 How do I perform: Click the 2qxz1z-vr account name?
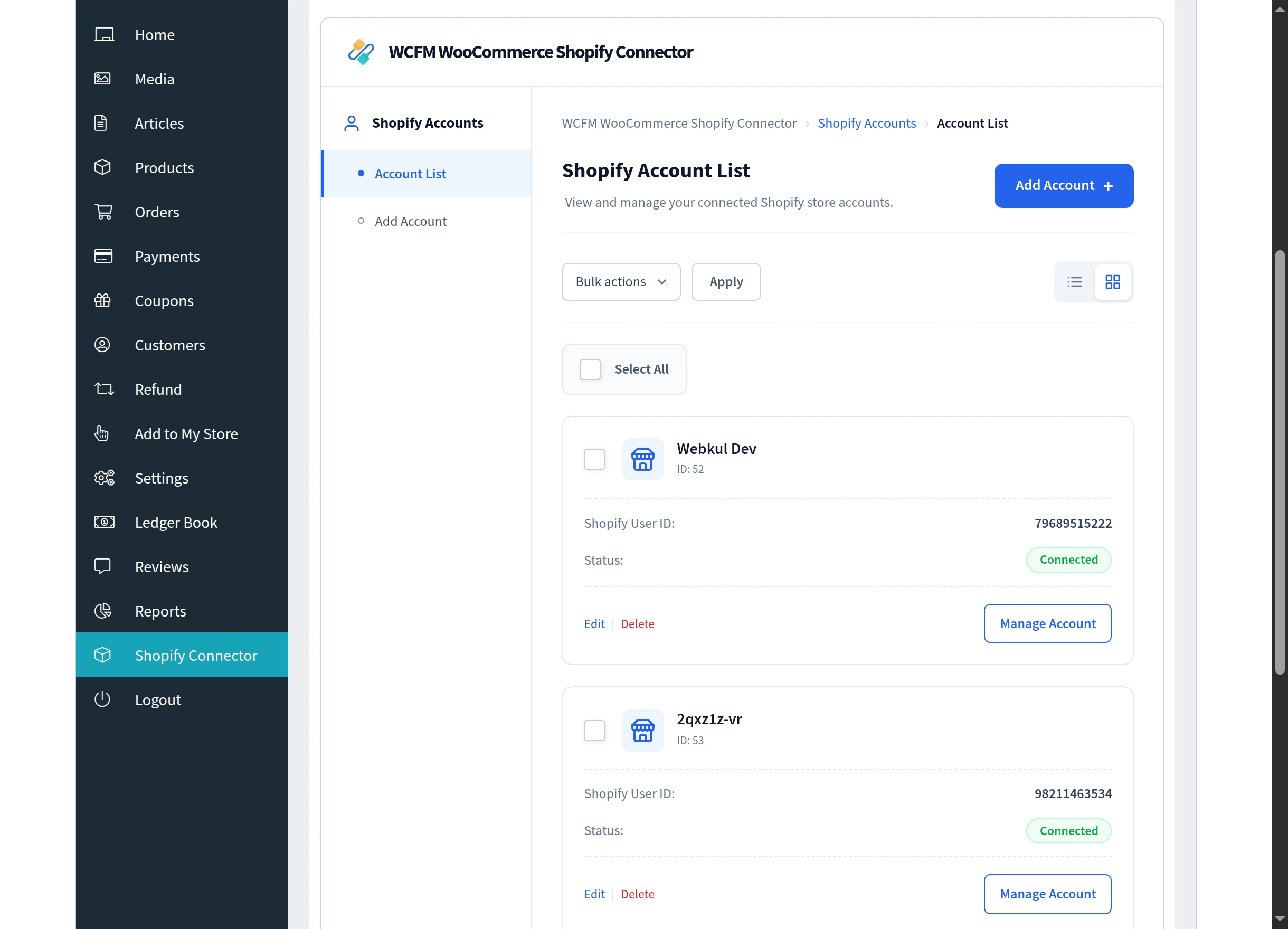pos(709,719)
